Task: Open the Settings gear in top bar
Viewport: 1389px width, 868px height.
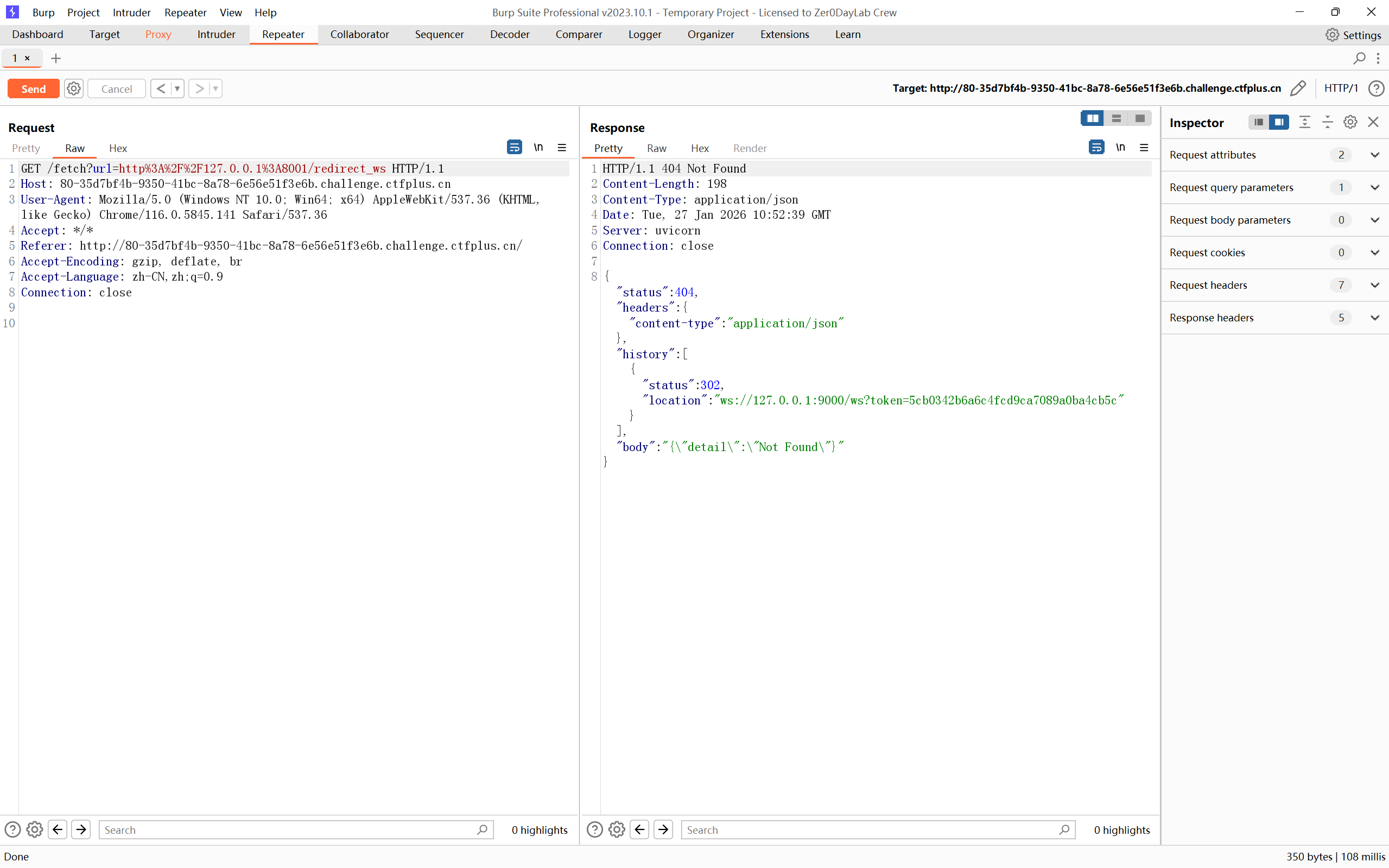Action: [1353, 35]
